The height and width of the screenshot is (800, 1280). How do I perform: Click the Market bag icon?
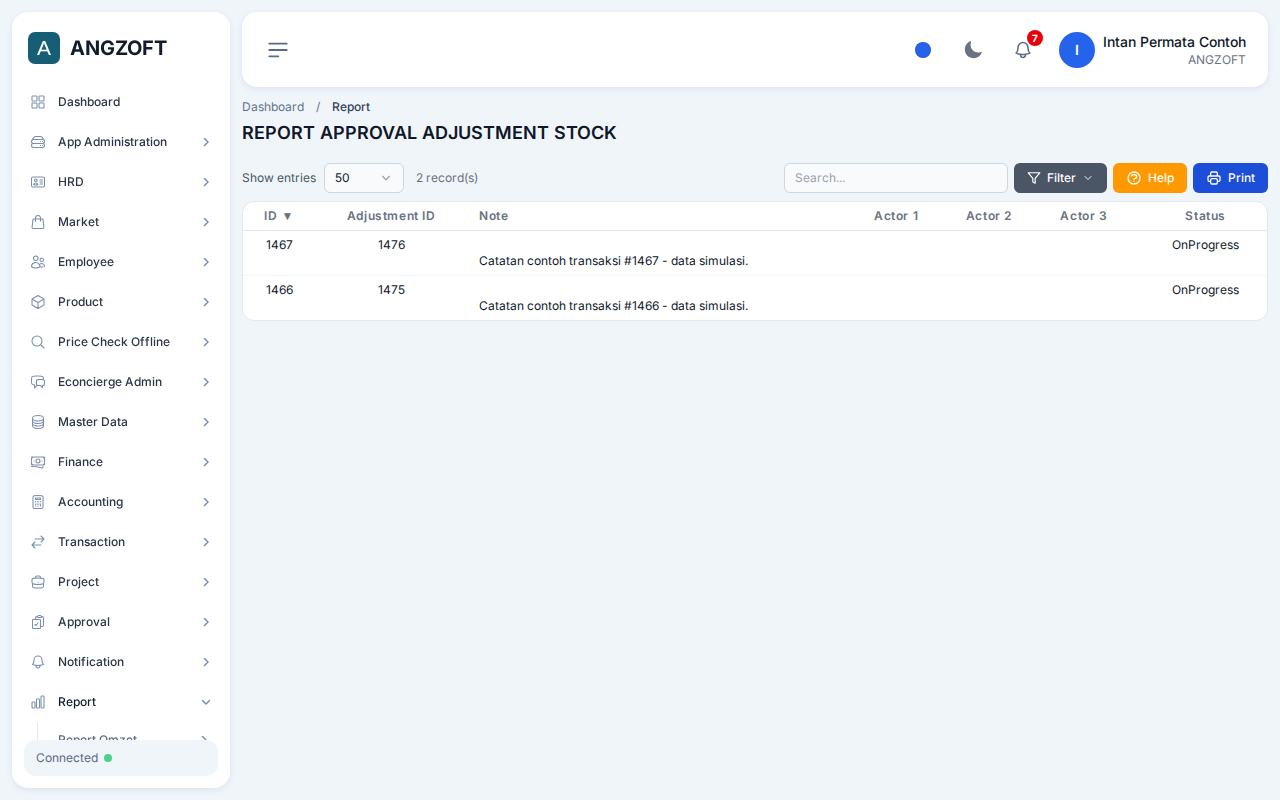point(38,222)
